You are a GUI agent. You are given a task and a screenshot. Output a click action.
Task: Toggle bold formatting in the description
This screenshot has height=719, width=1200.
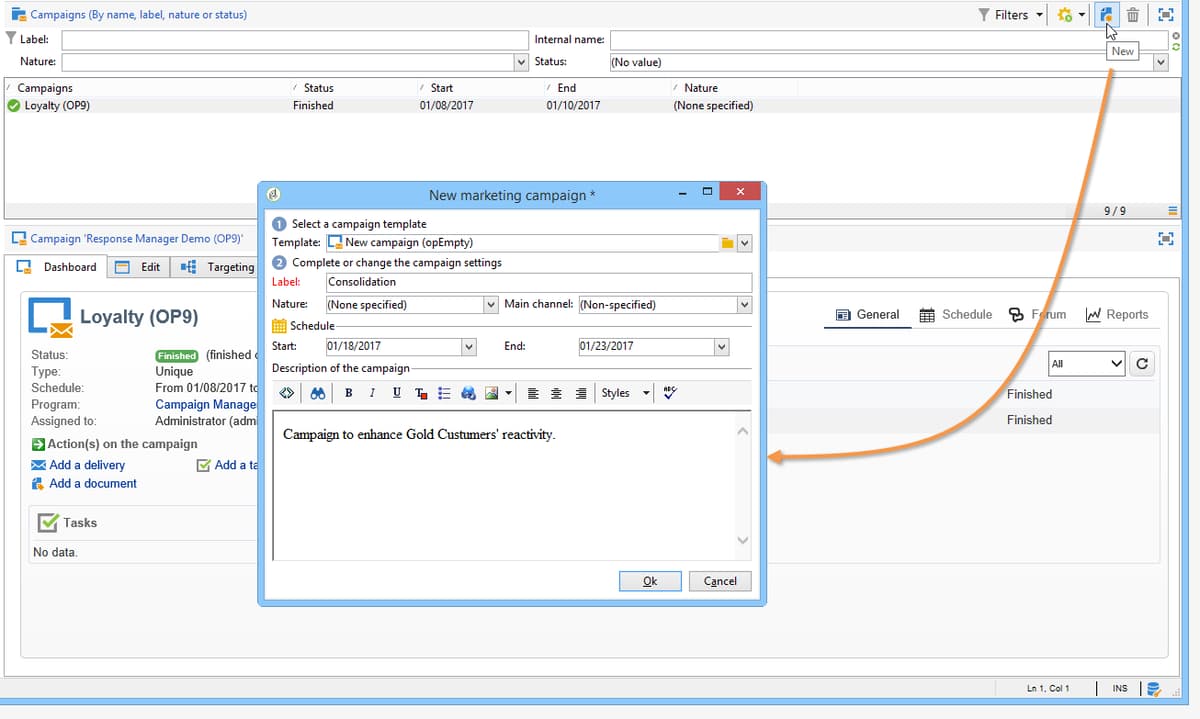[x=348, y=392]
